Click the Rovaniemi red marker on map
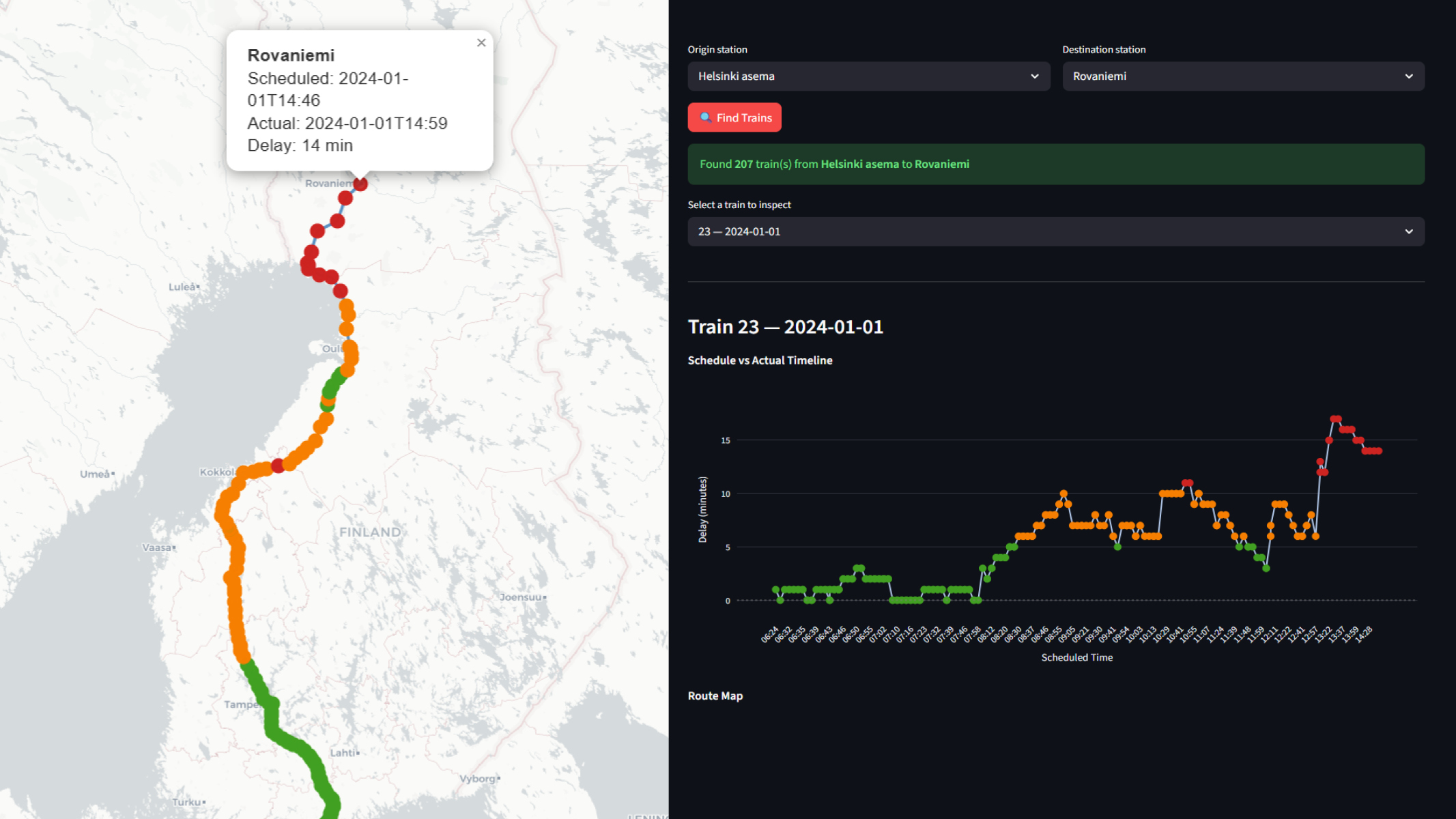Viewport: 1456px width, 819px height. point(360,184)
